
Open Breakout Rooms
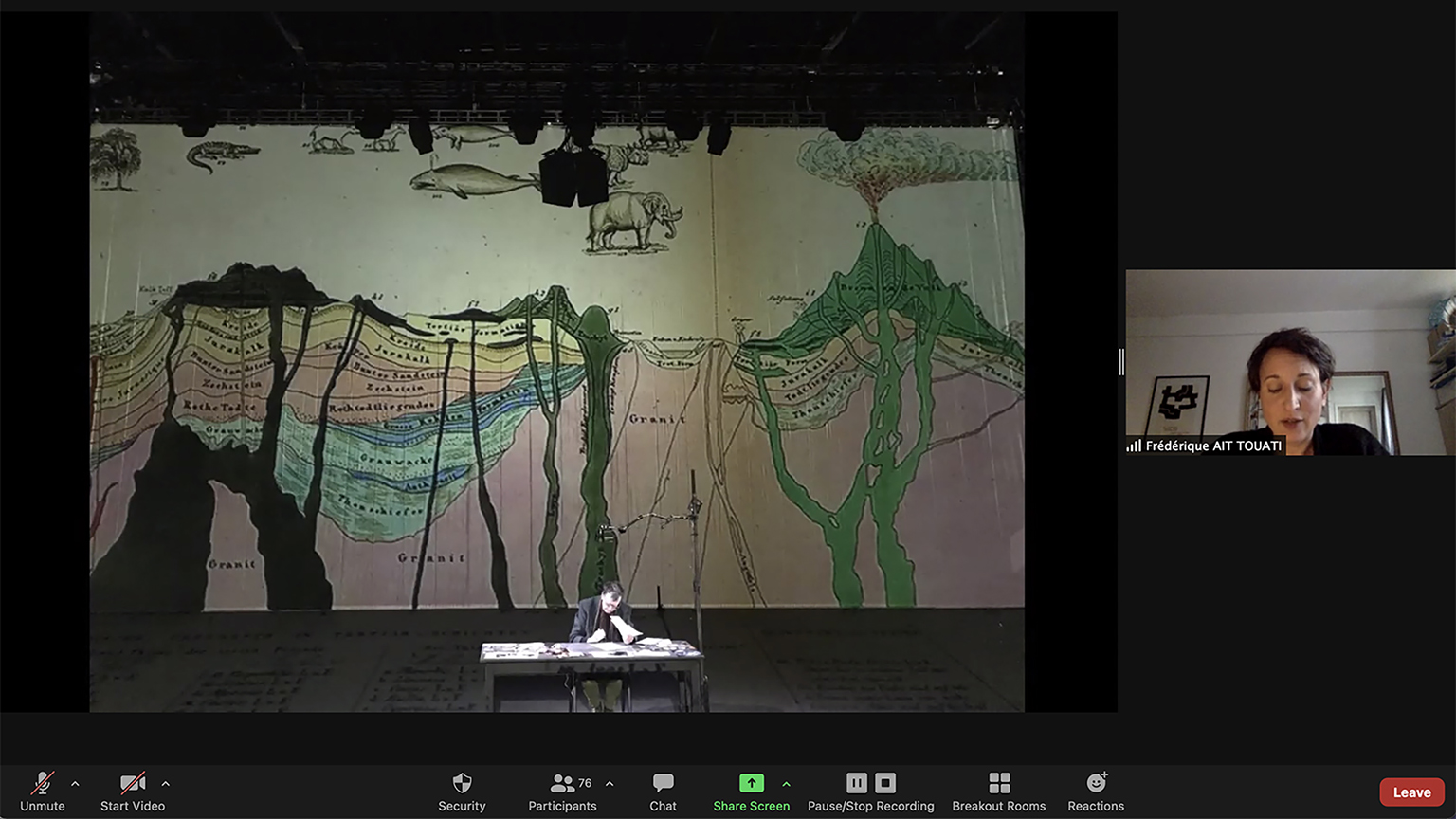click(x=998, y=791)
